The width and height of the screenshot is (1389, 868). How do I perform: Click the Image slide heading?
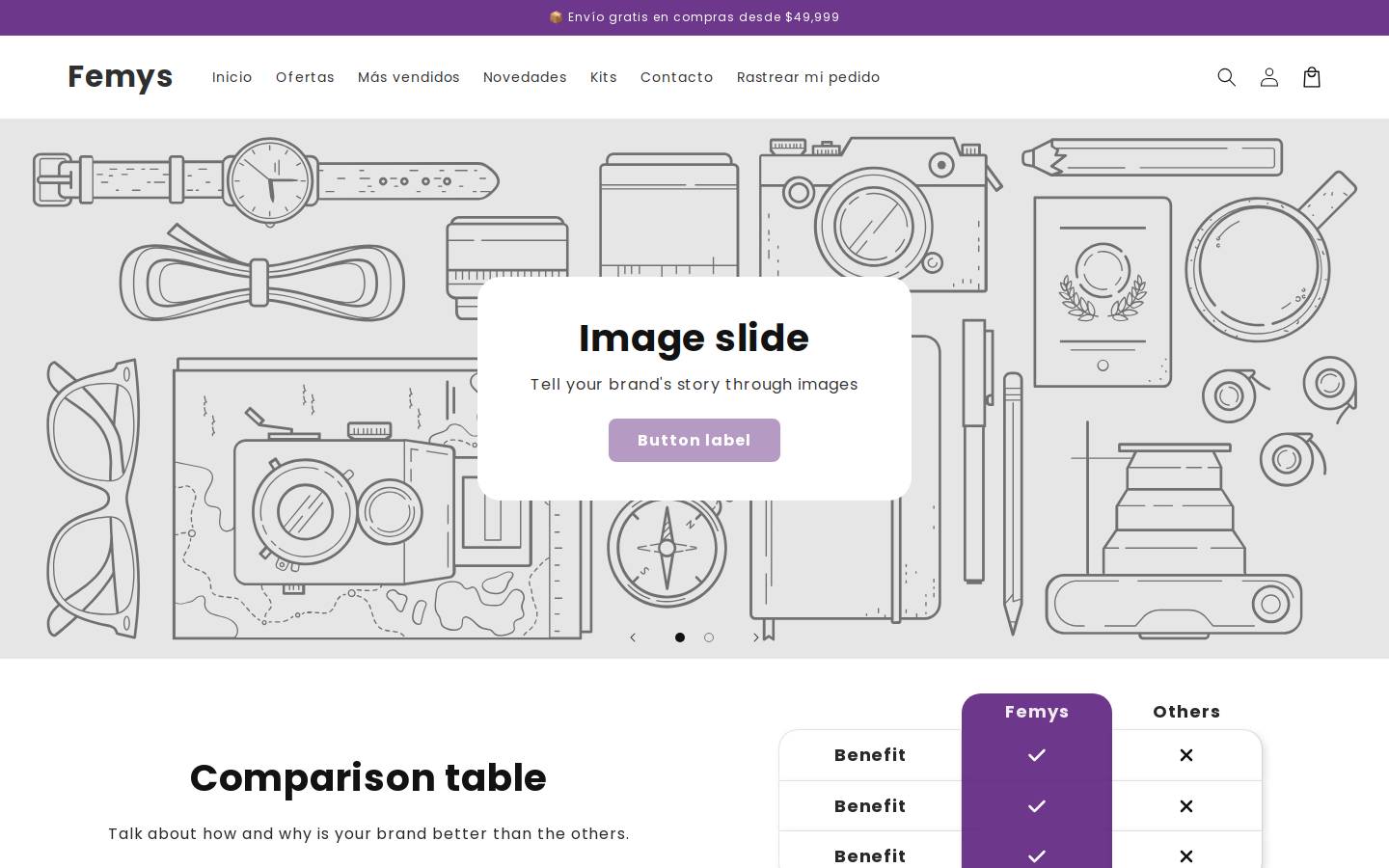click(694, 338)
